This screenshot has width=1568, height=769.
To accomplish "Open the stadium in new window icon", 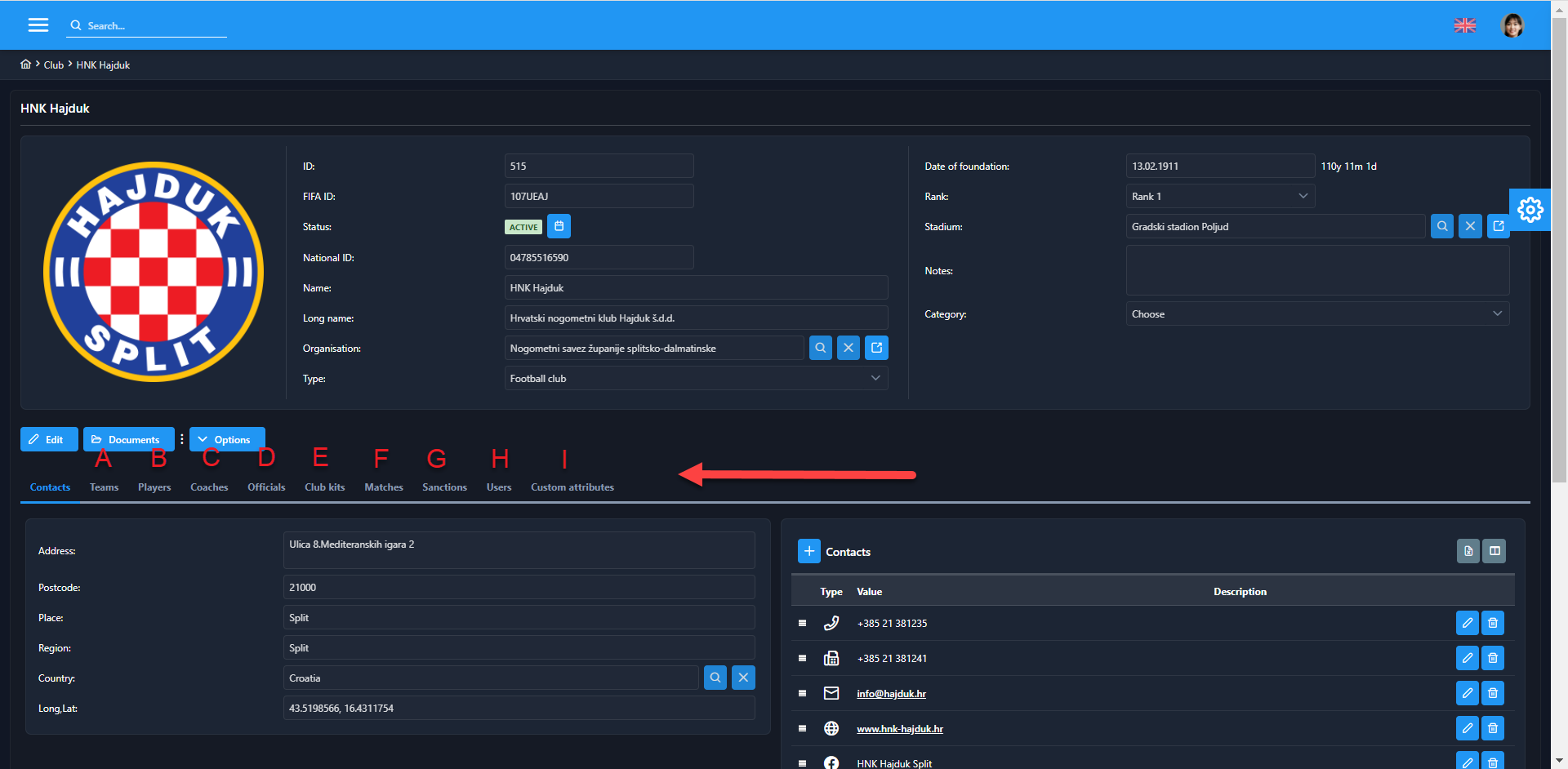I will click(1498, 226).
